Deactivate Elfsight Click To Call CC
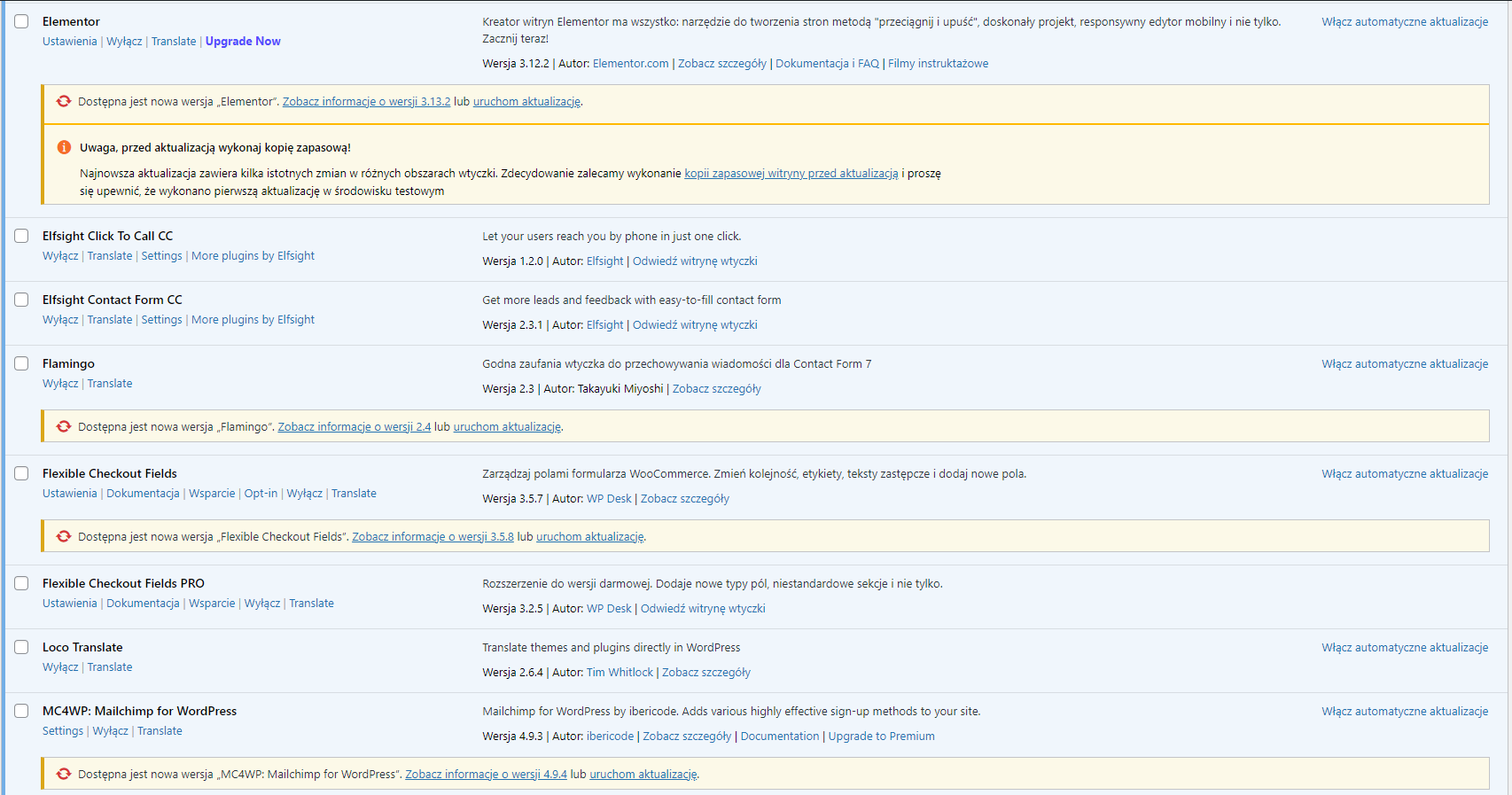 (x=60, y=255)
